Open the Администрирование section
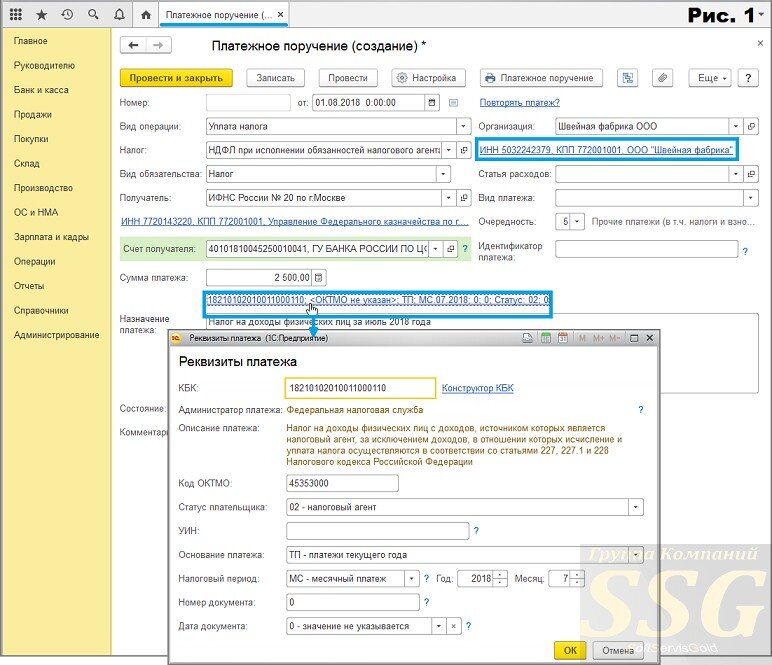 [x=56, y=335]
